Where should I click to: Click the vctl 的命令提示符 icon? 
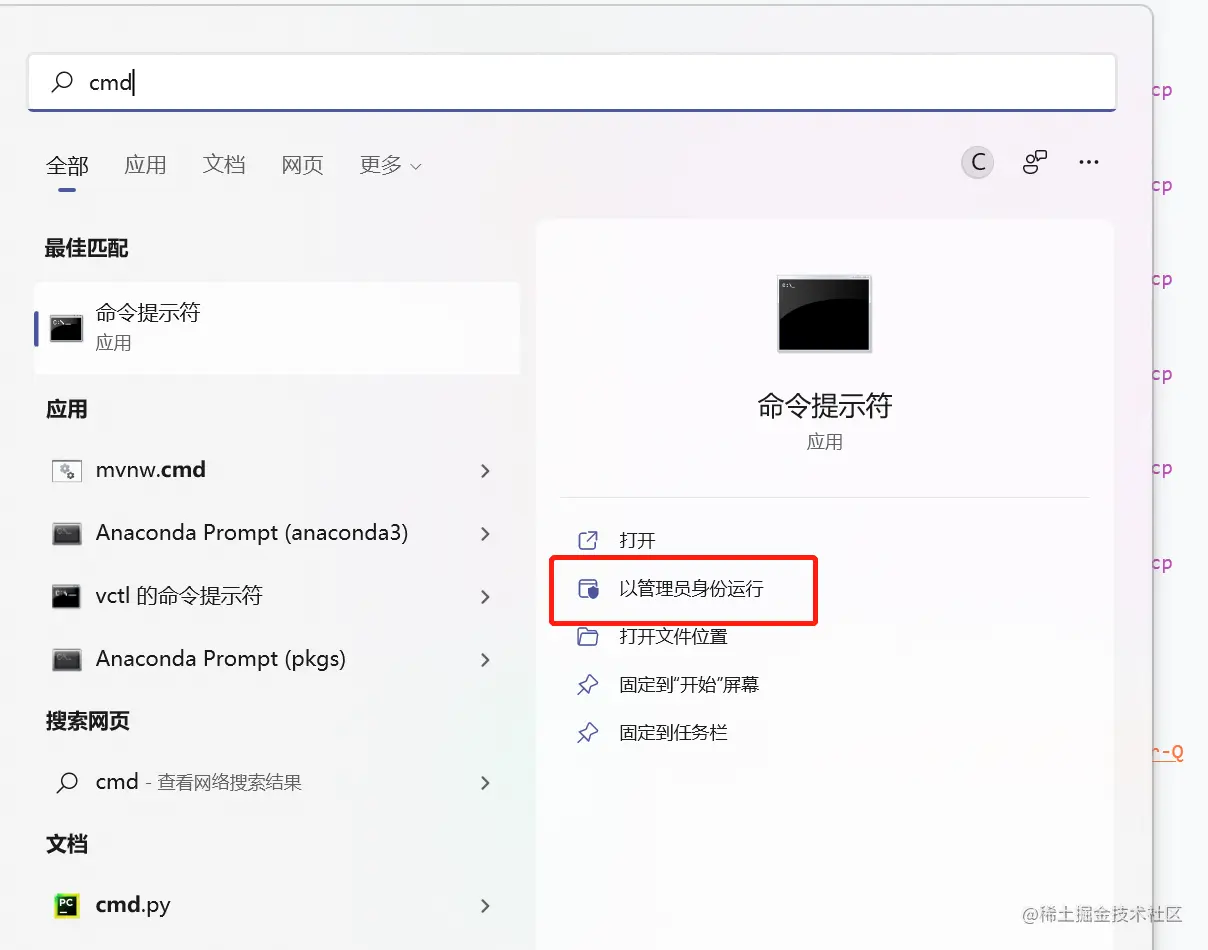point(66,595)
